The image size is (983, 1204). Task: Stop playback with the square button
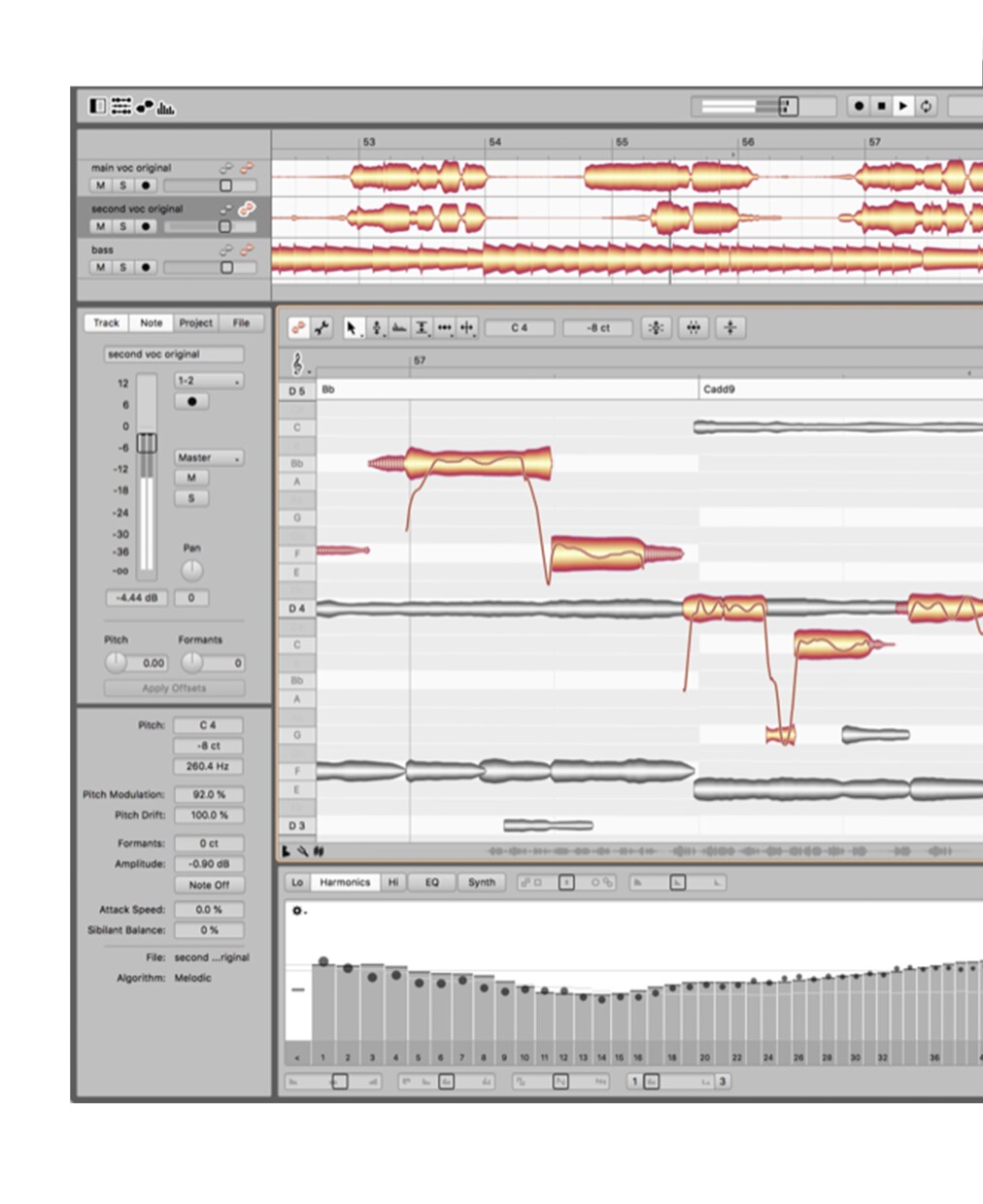pos(881,106)
